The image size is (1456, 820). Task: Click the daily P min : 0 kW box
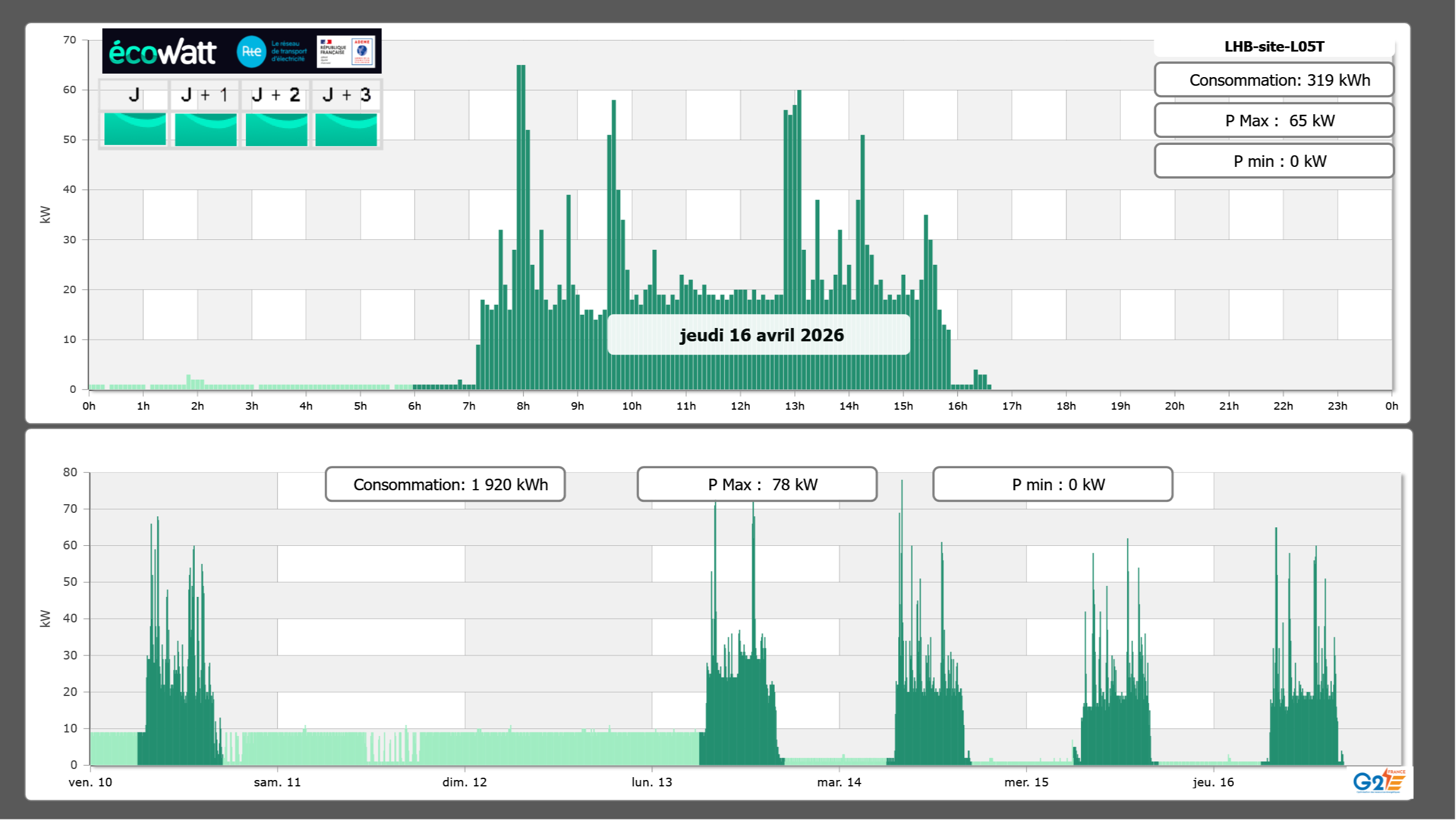(1274, 161)
